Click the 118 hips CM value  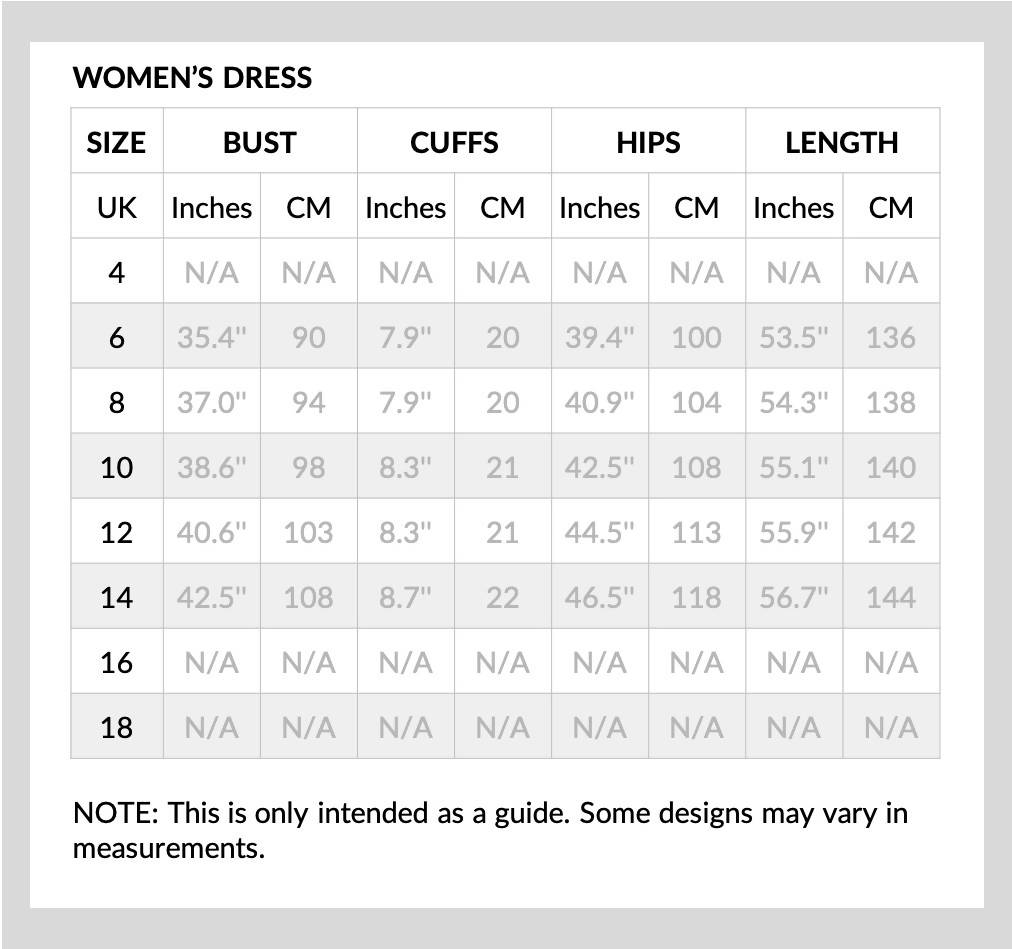(696, 597)
